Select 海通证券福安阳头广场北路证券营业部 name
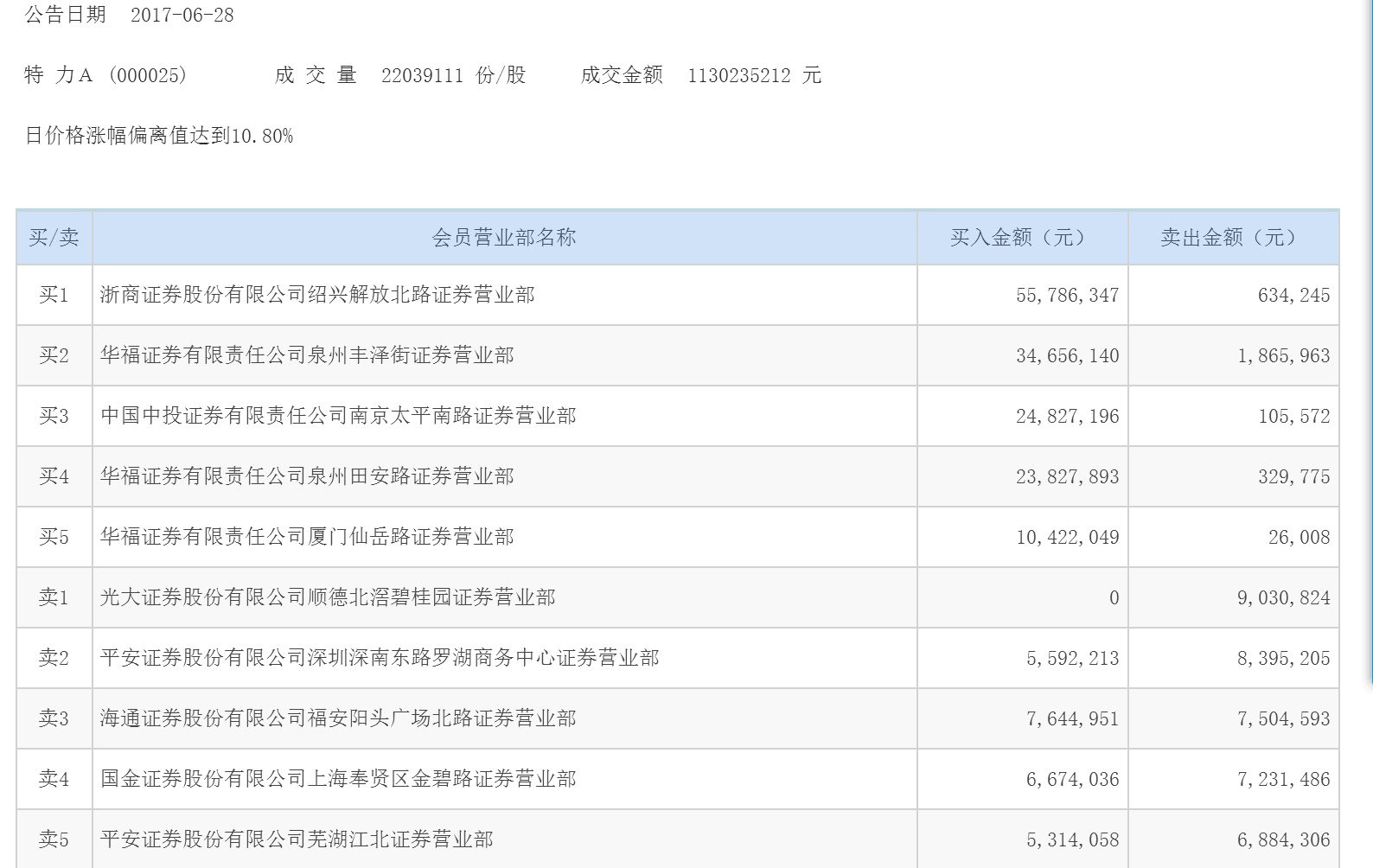The width and height of the screenshot is (1373, 868). point(338,718)
